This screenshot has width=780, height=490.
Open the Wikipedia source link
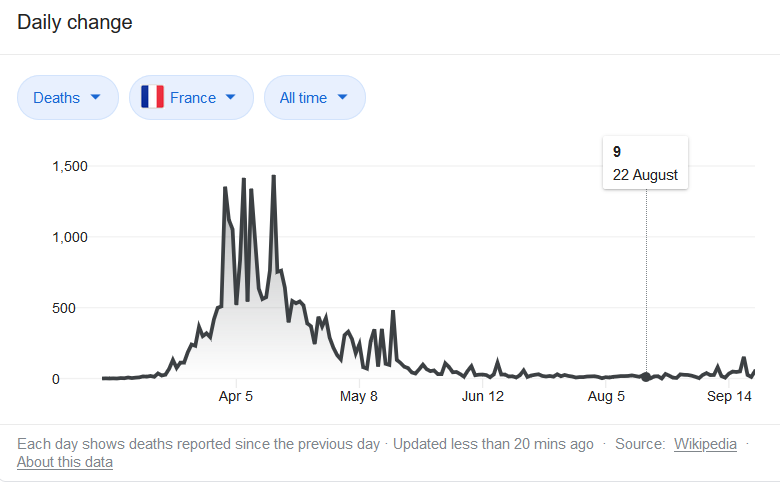point(705,444)
